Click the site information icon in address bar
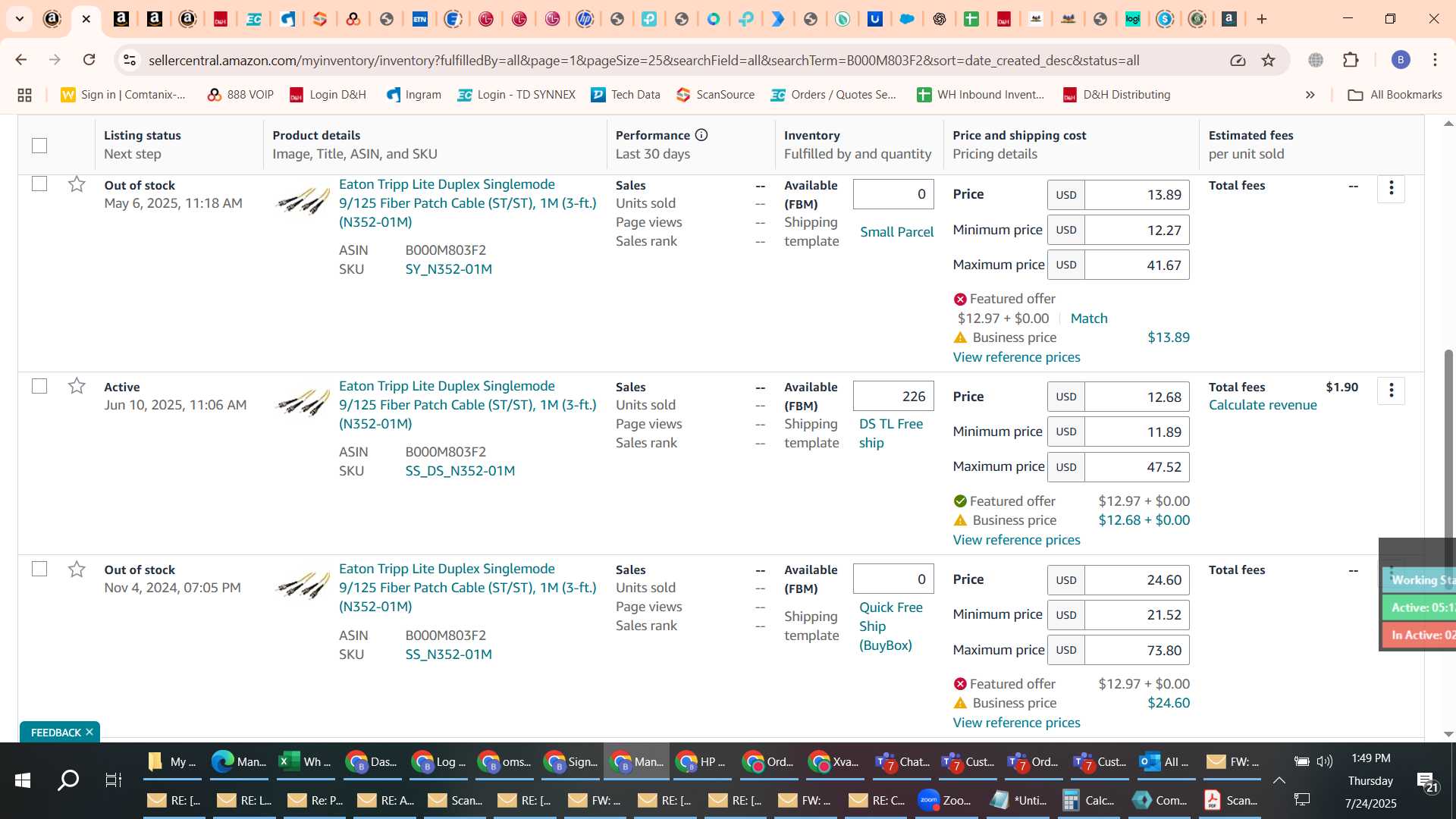This screenshot has height=819, width=1456. (130, 60)
